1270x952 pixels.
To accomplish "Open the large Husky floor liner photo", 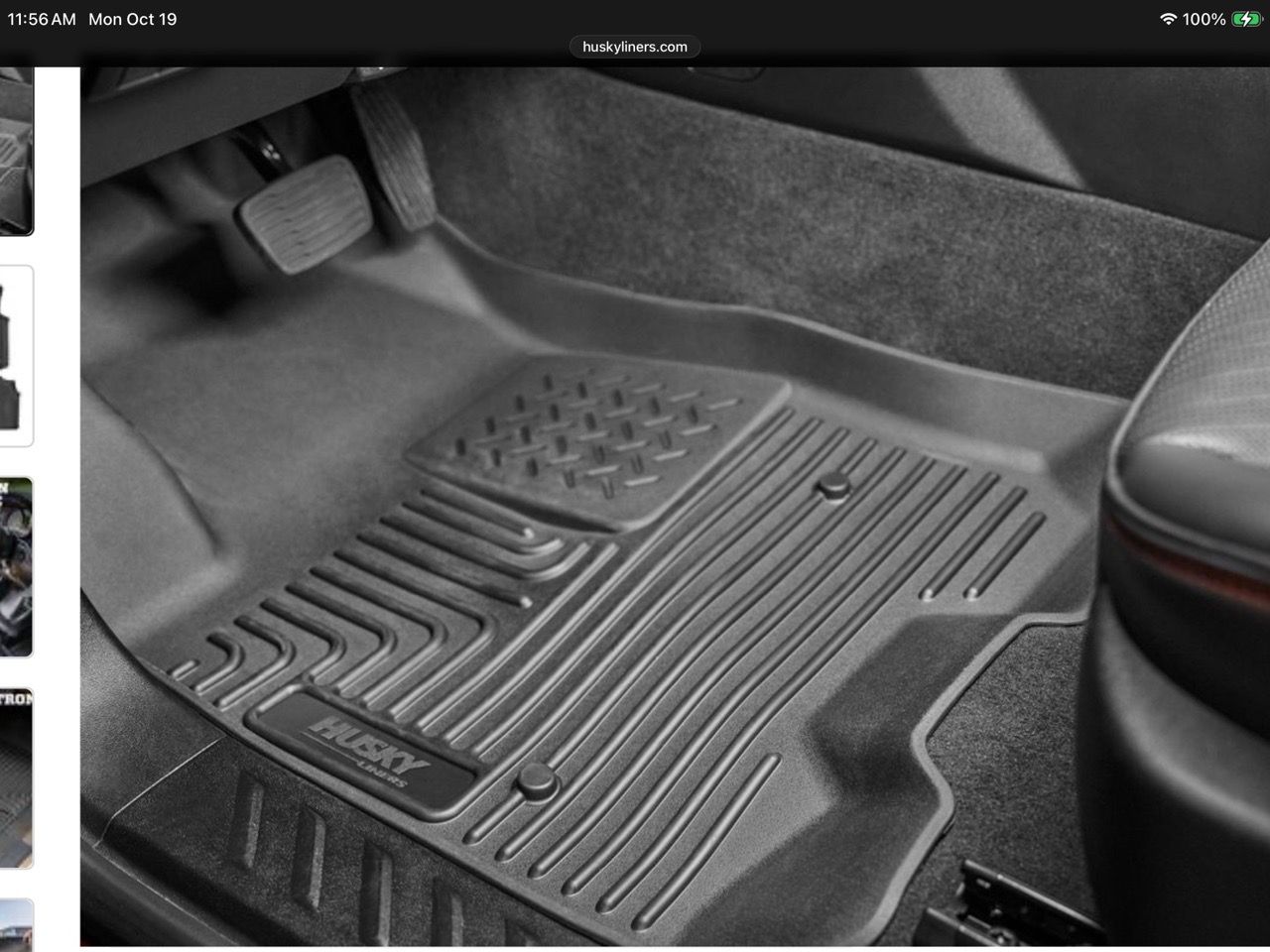I will coord(675,506).
